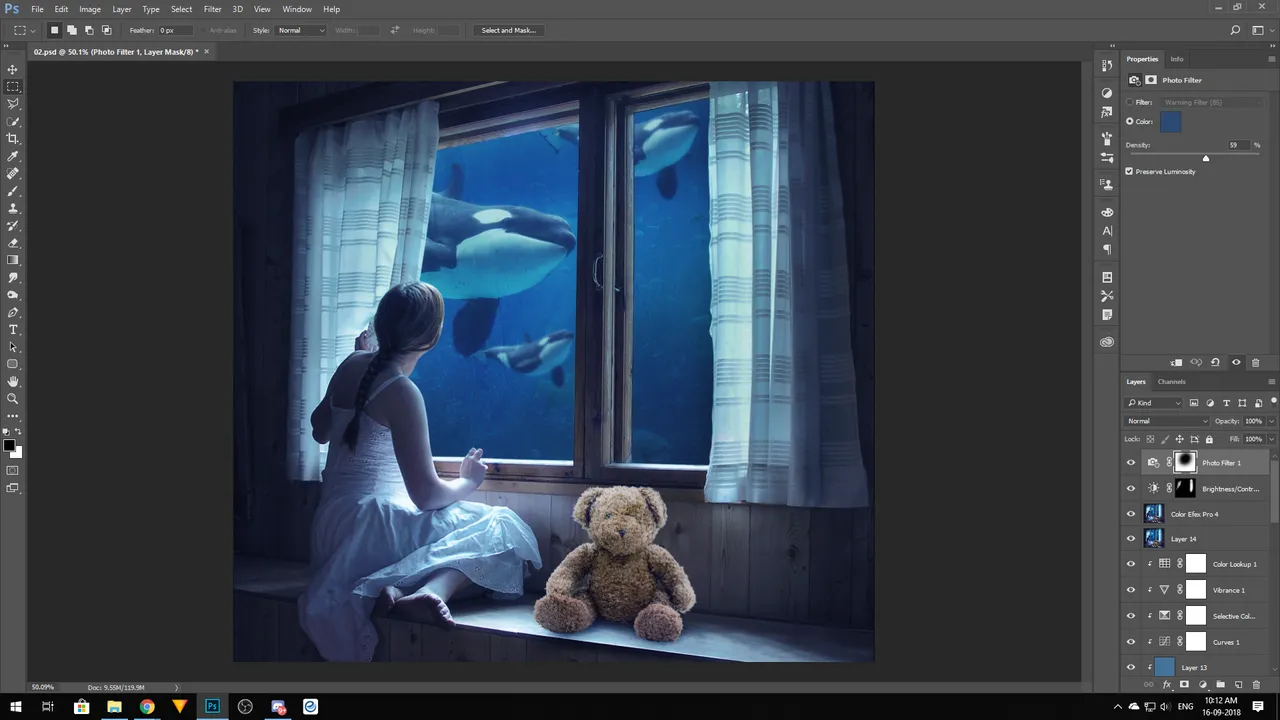
Task: Select the Rounded Rectangle shape tool
Action: (x=13, y=364)
